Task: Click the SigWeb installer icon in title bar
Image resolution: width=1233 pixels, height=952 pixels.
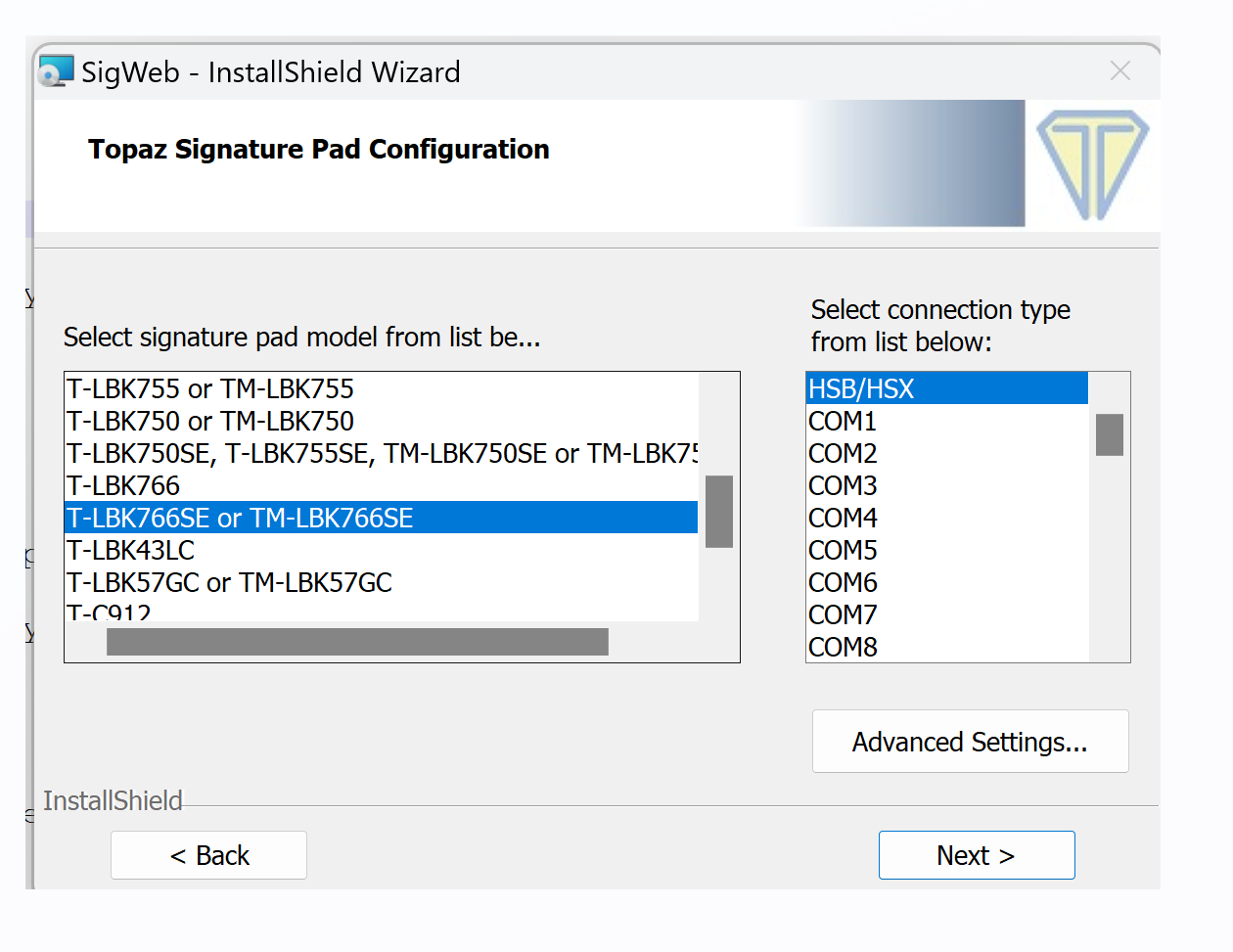Action: pyautogui.click(x=56, y=71)
